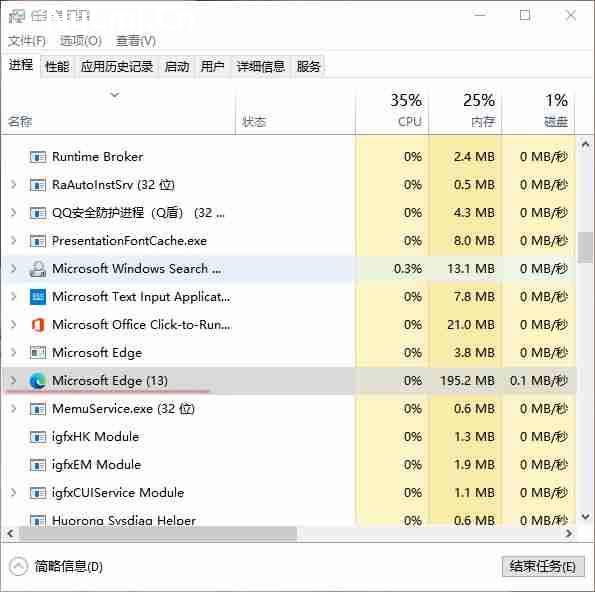Expand the Microsoft Edge (13) process group

click(x=13, y=380)
